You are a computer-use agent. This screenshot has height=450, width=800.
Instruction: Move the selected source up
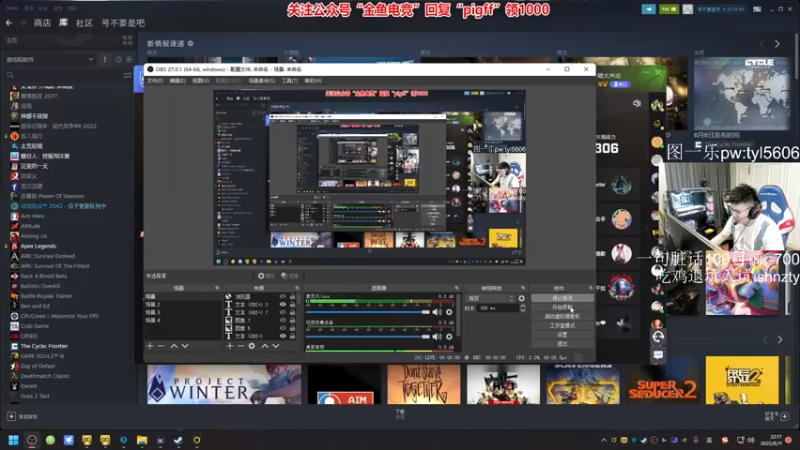[265, 346]
